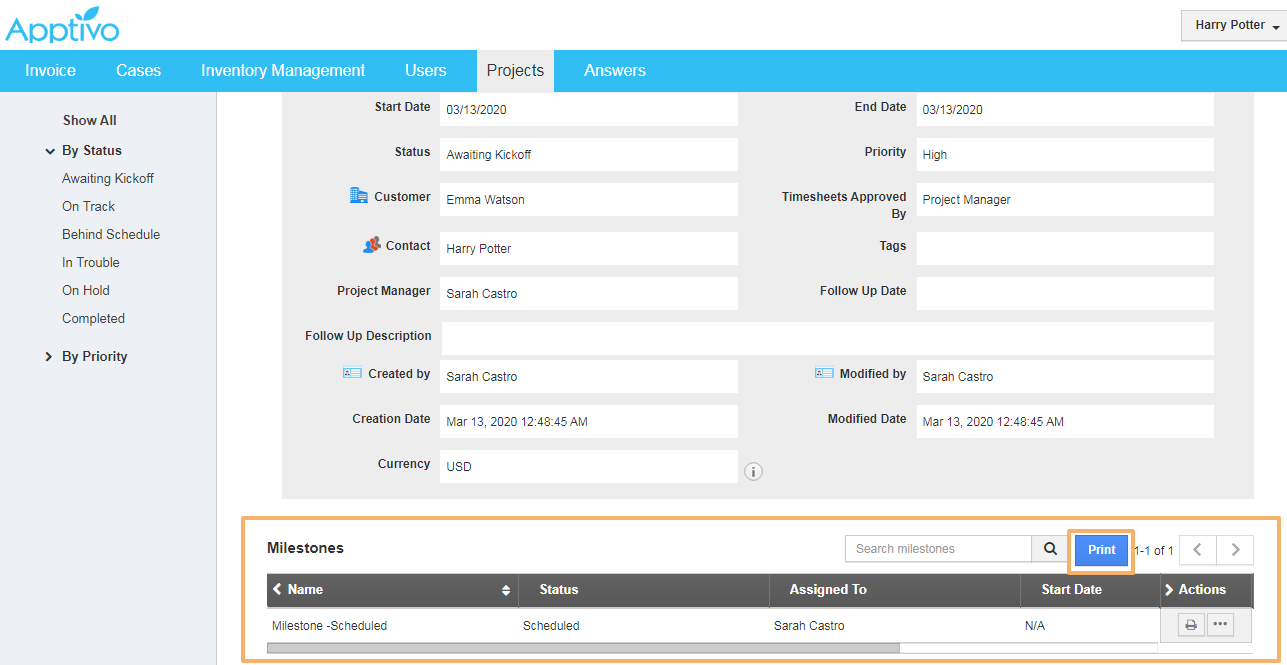Click the printer icon in milestone row
The width and height of the screenshot is (1287, 665).
(x=1191, y=626)
